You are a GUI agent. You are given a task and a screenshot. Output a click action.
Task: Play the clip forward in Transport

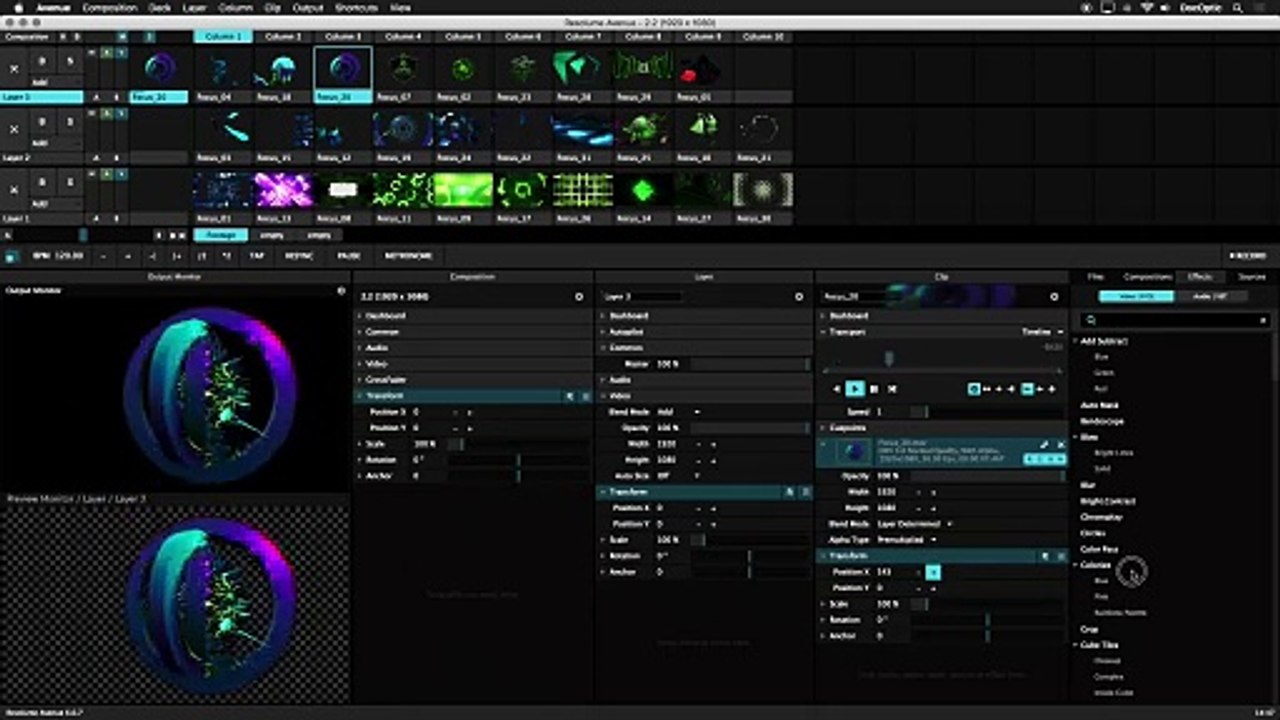point(855,388)
